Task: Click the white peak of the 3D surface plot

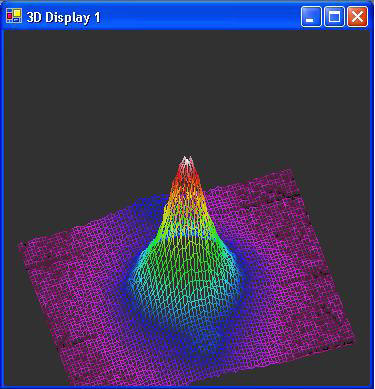Action: coord(187,161)
